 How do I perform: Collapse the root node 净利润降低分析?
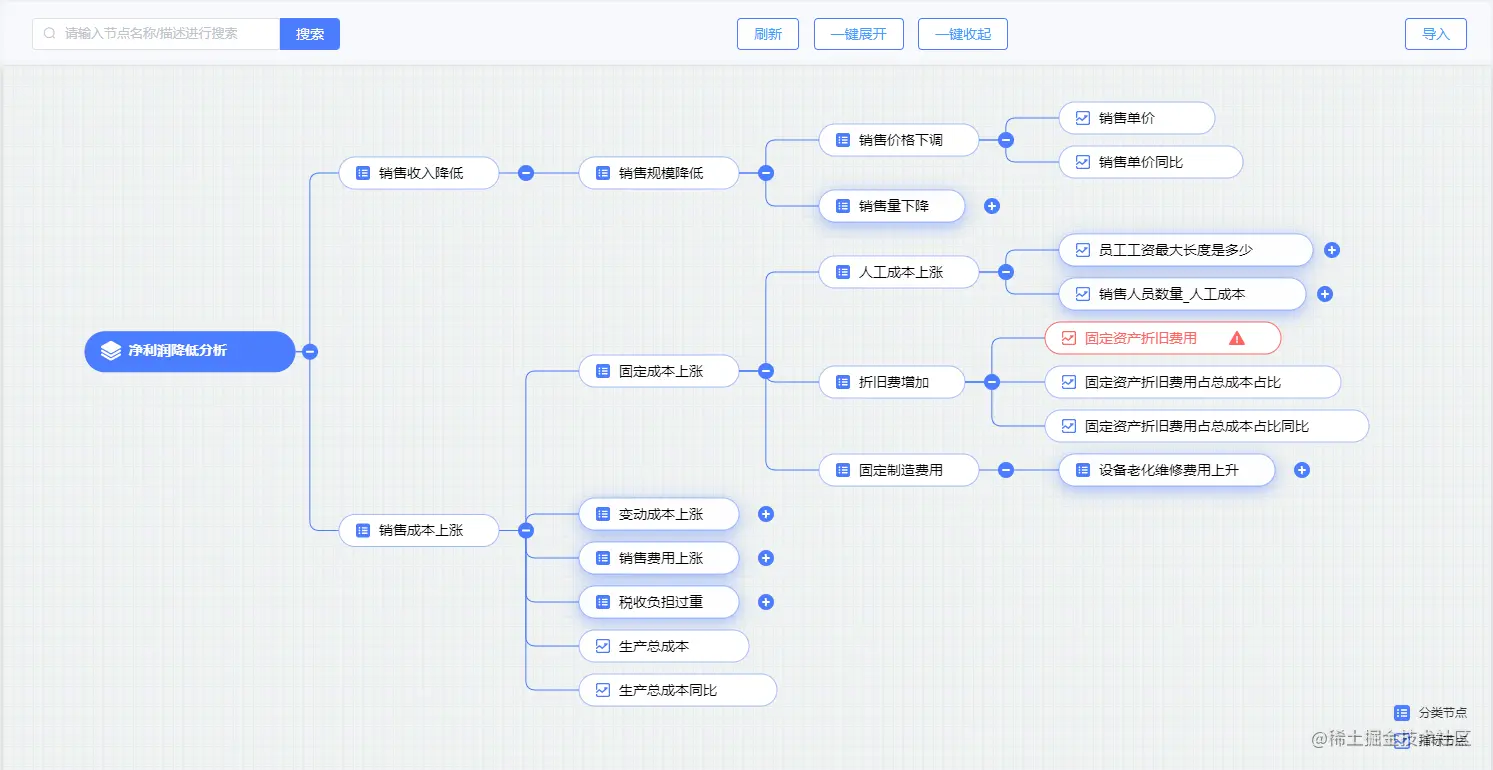(x=310, y=351)
